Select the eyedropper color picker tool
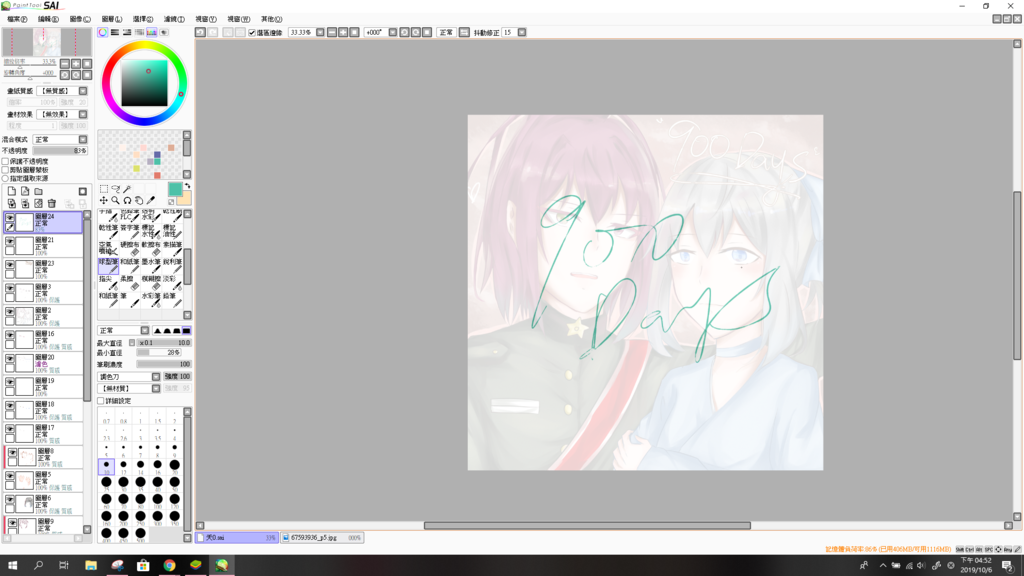1024x576 pixels. (151, 200)
